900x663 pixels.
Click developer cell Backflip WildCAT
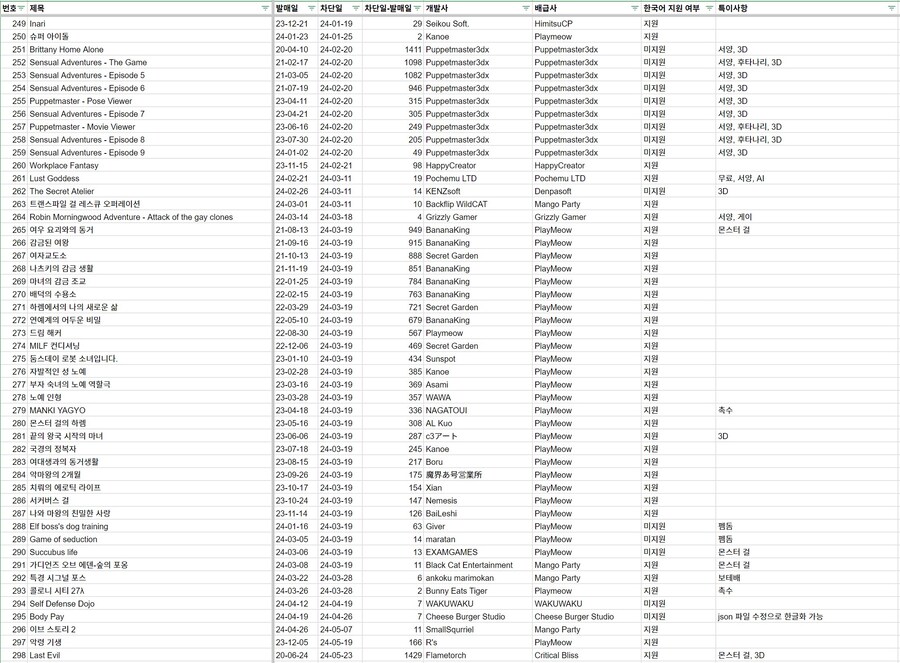click(x=478, y=204)
